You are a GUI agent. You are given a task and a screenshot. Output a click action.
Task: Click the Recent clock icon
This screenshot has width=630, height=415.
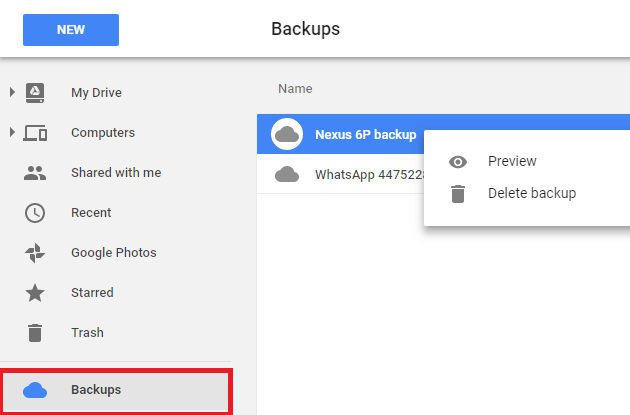coord(35,212)
